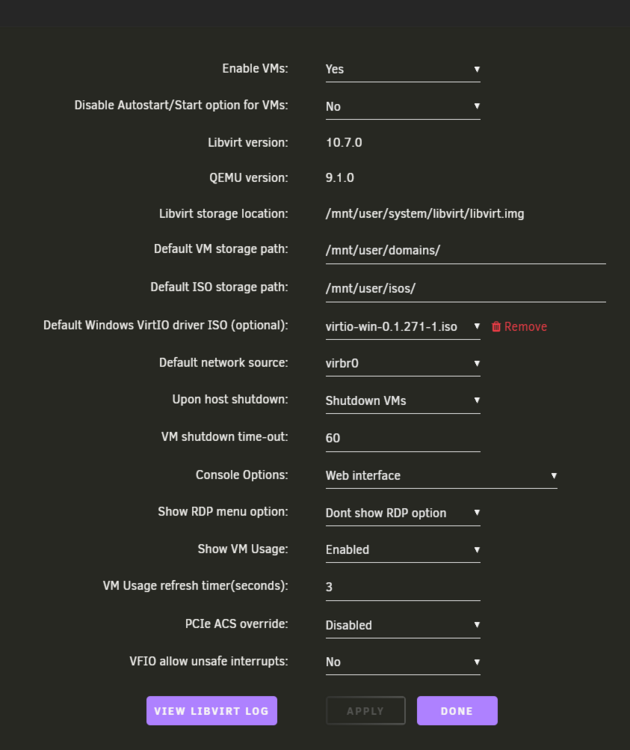Click the Remove link beside VirtIO ISO
Screen dimensions: 630x750
[525, 327]
